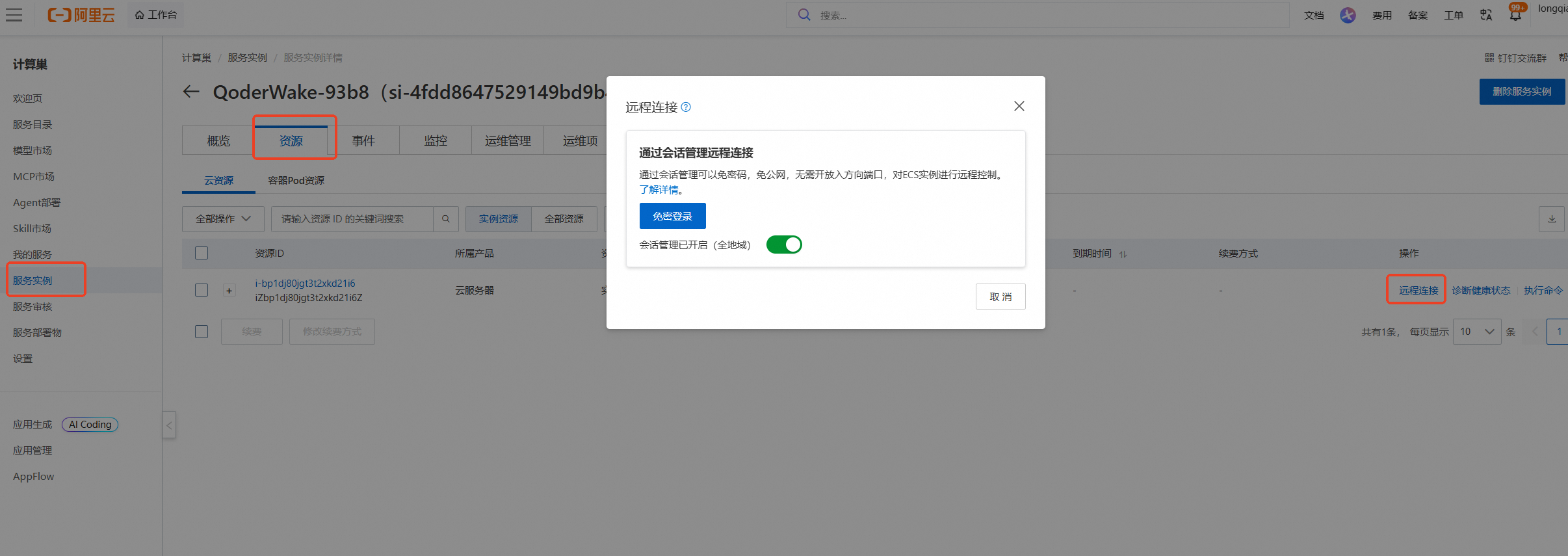Open 钉钉交流群 QR code link

tap(1515, 58)
